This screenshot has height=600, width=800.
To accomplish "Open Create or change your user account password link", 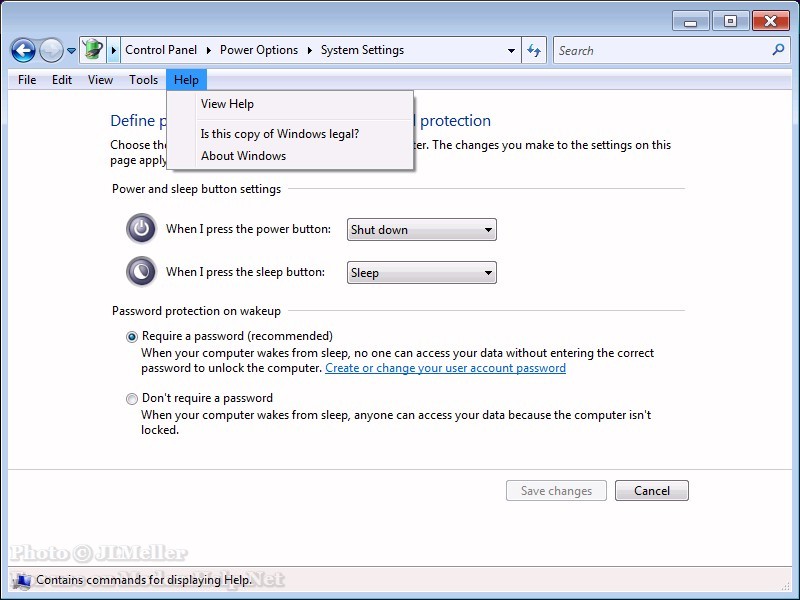I will [445, 368].
